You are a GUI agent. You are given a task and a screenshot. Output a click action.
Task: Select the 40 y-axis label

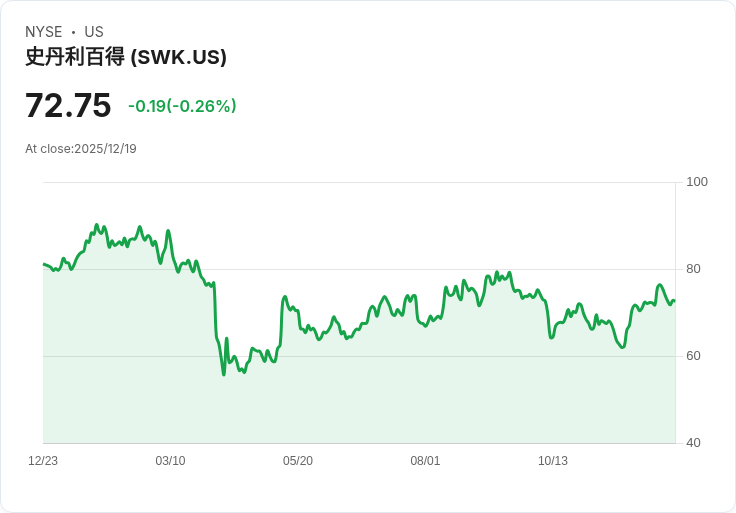693,443
